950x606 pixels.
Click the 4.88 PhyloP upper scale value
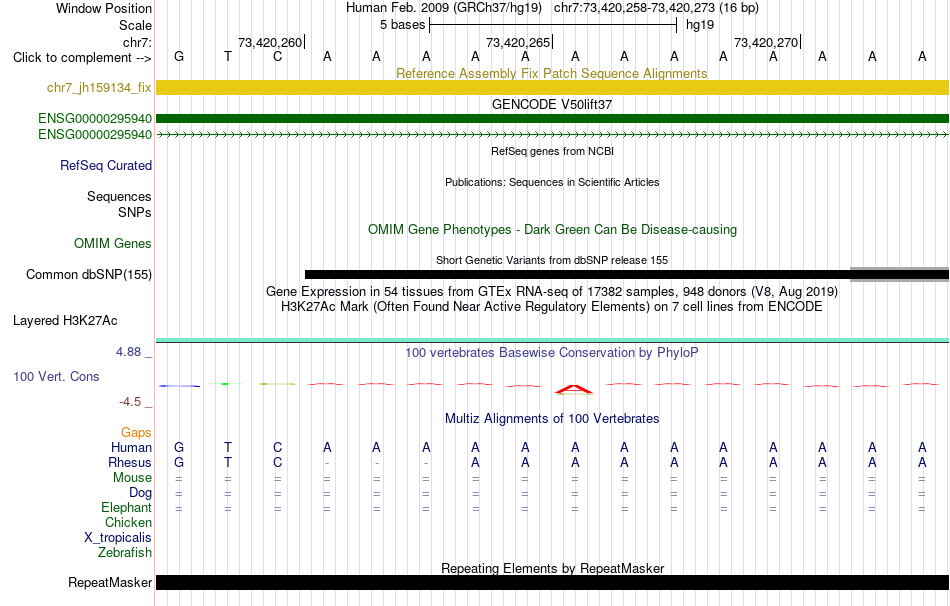click(128, 351)
